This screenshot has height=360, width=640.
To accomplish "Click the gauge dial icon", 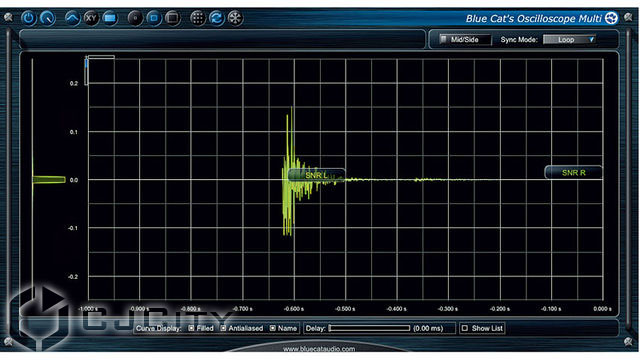I will point(48,18).
